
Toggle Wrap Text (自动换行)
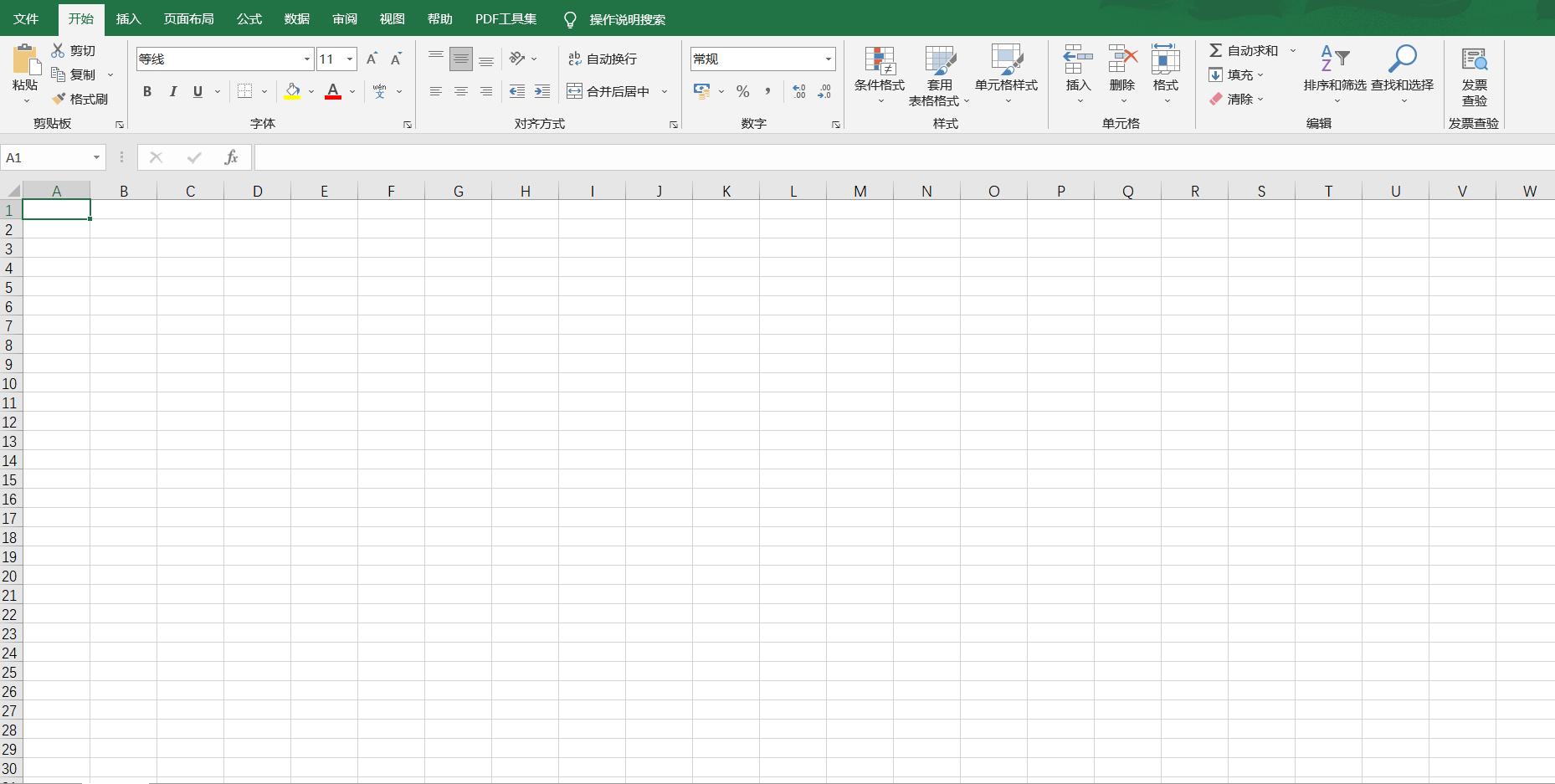pyautogui.click(x=603, y=59)
